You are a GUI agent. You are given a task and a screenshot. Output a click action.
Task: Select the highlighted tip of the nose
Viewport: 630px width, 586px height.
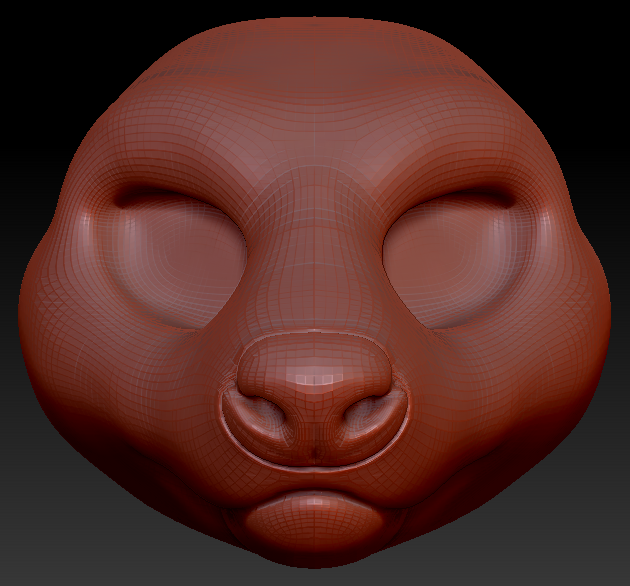coord(312,375)
